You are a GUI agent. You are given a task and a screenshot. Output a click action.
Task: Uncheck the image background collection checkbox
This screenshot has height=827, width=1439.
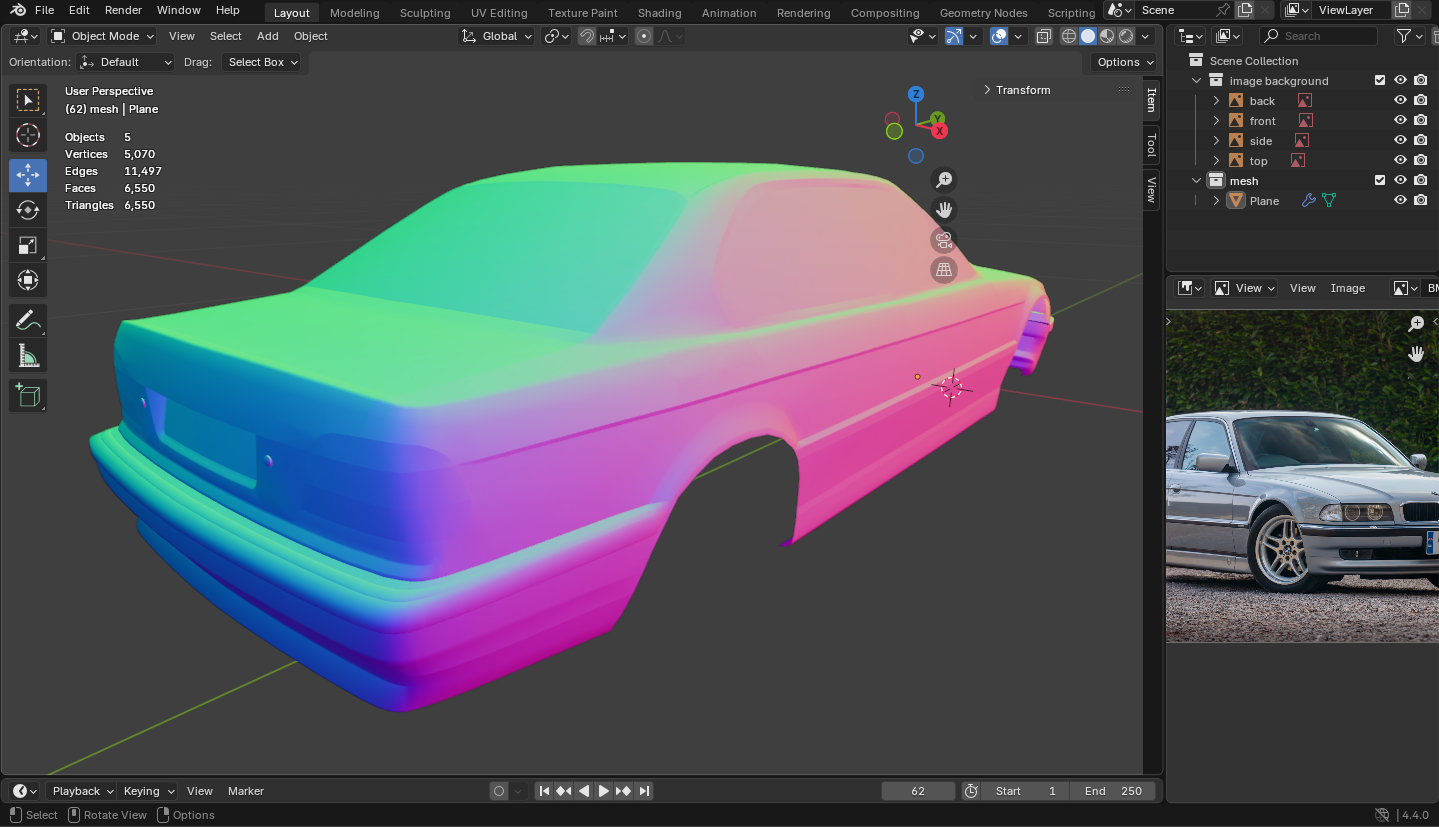click(x=1380, y=81)
